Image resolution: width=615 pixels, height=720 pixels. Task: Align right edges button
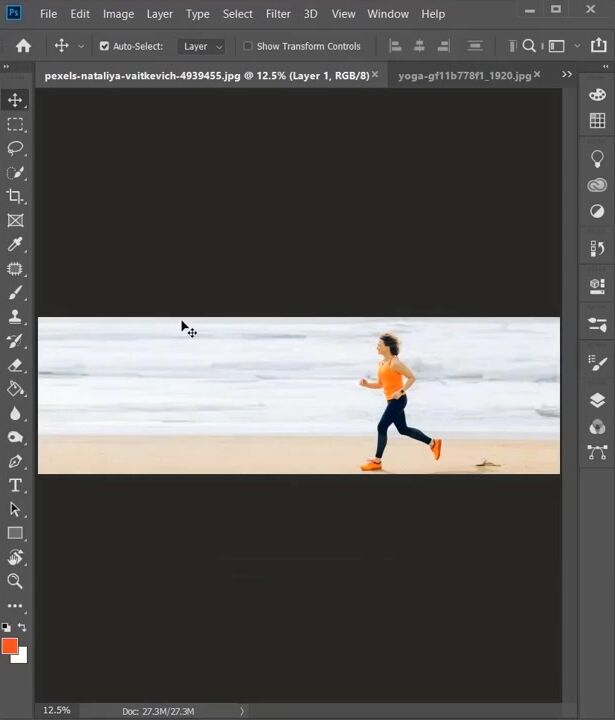pos(443,46)
